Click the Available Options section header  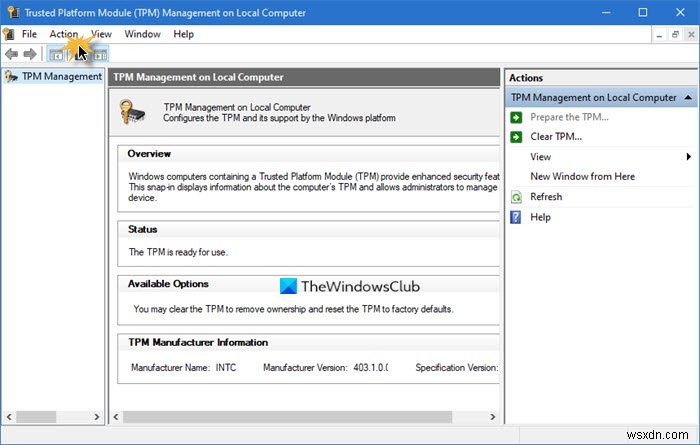(x=168, y=284)
